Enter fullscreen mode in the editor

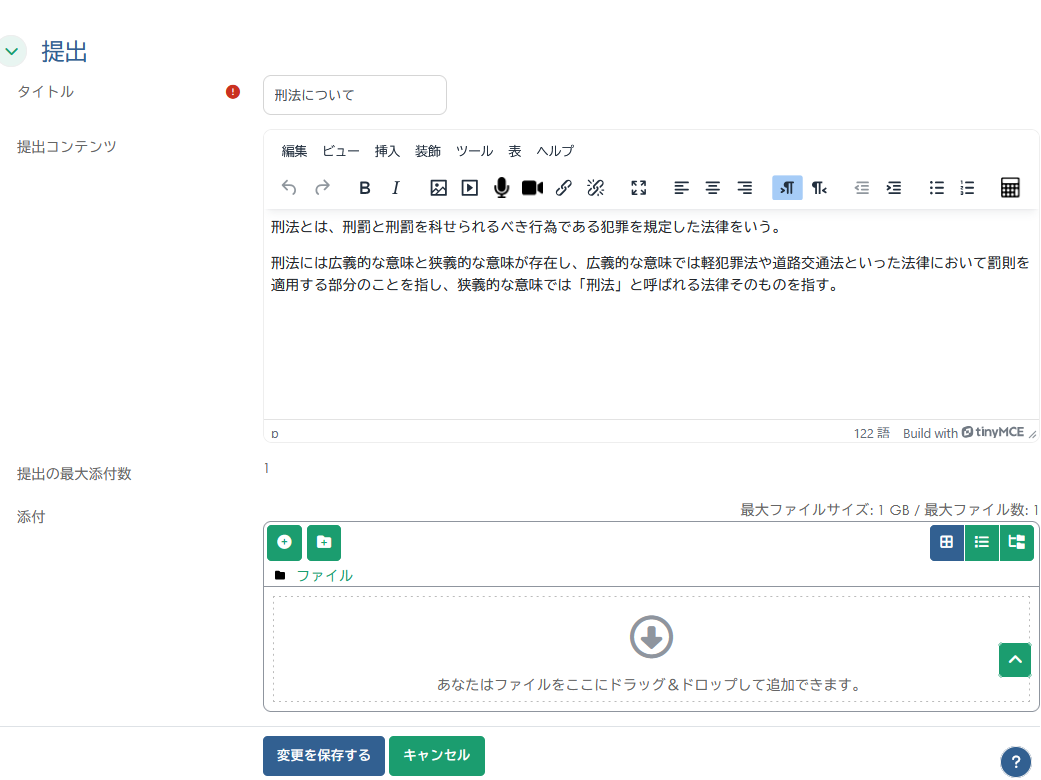pos(639,187)
